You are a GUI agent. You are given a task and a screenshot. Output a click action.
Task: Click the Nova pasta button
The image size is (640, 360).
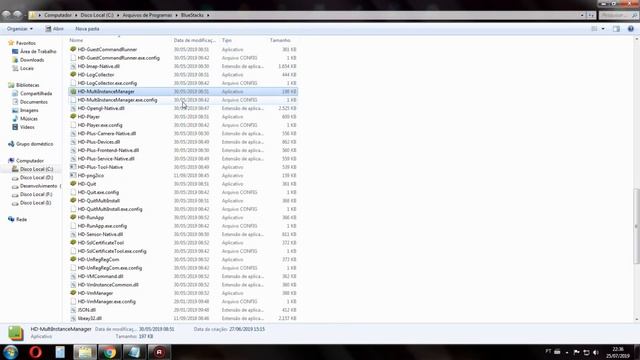click(x=87, y=29)
